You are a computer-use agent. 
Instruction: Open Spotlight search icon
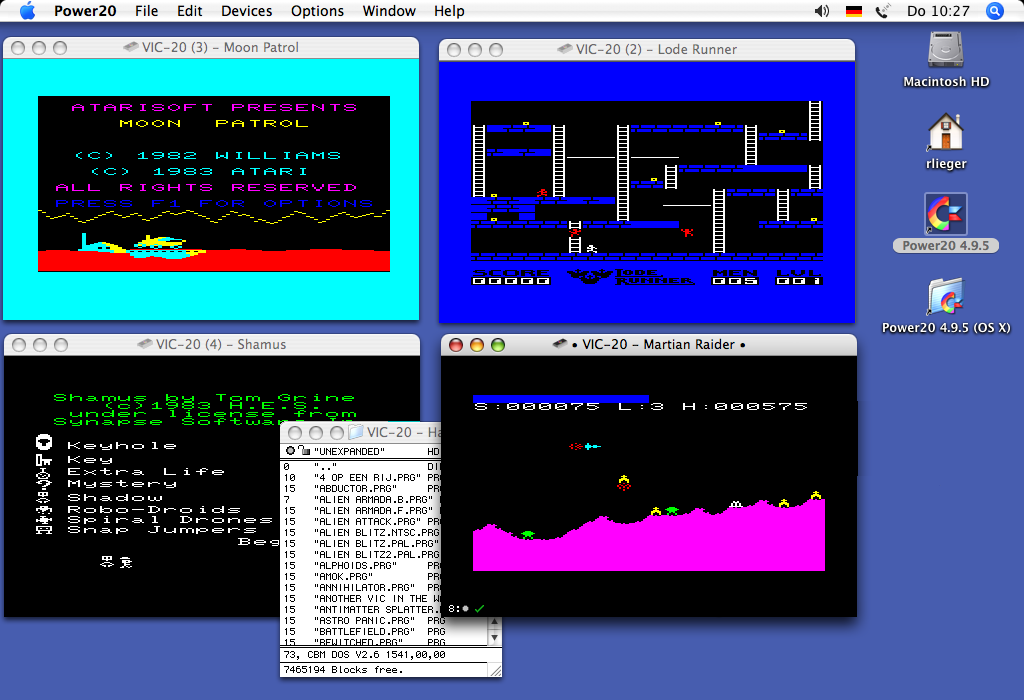(994, 11)
